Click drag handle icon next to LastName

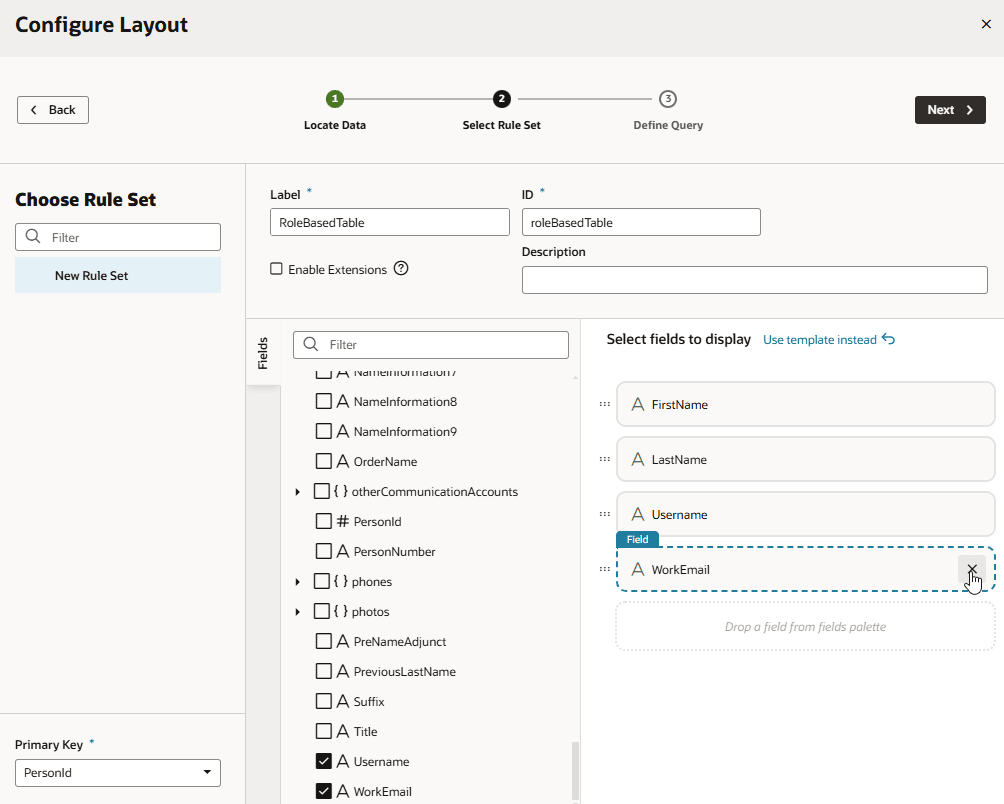604,459
